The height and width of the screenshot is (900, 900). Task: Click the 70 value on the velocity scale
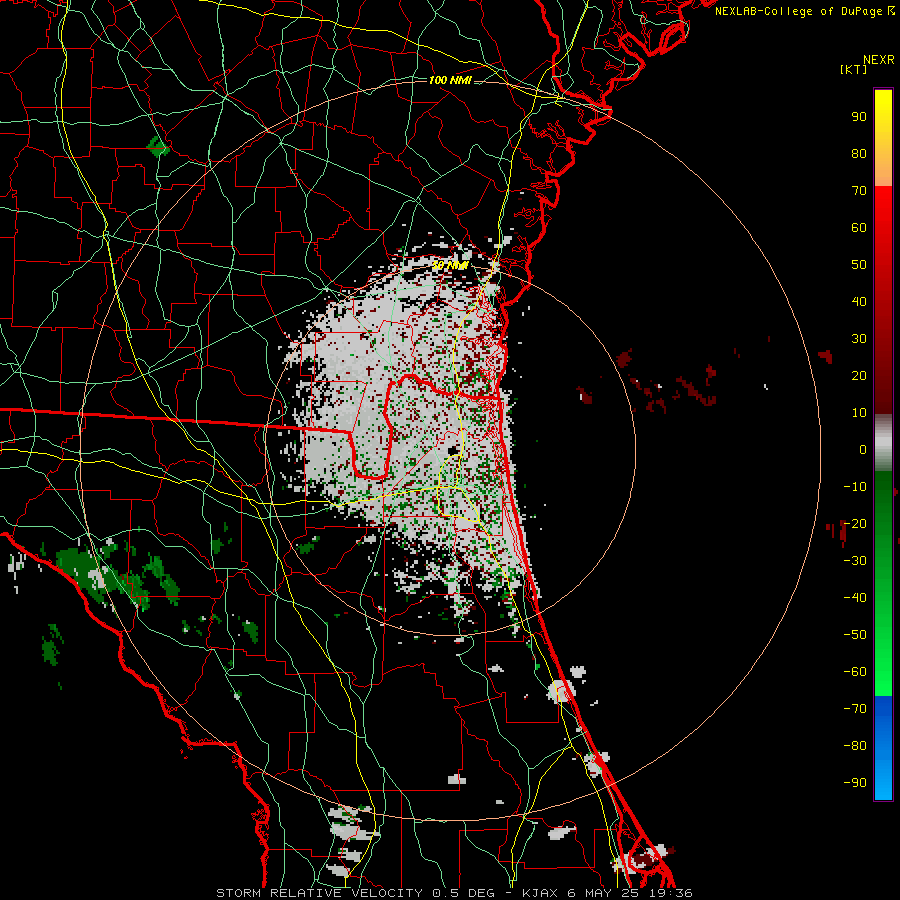(859, 191)
